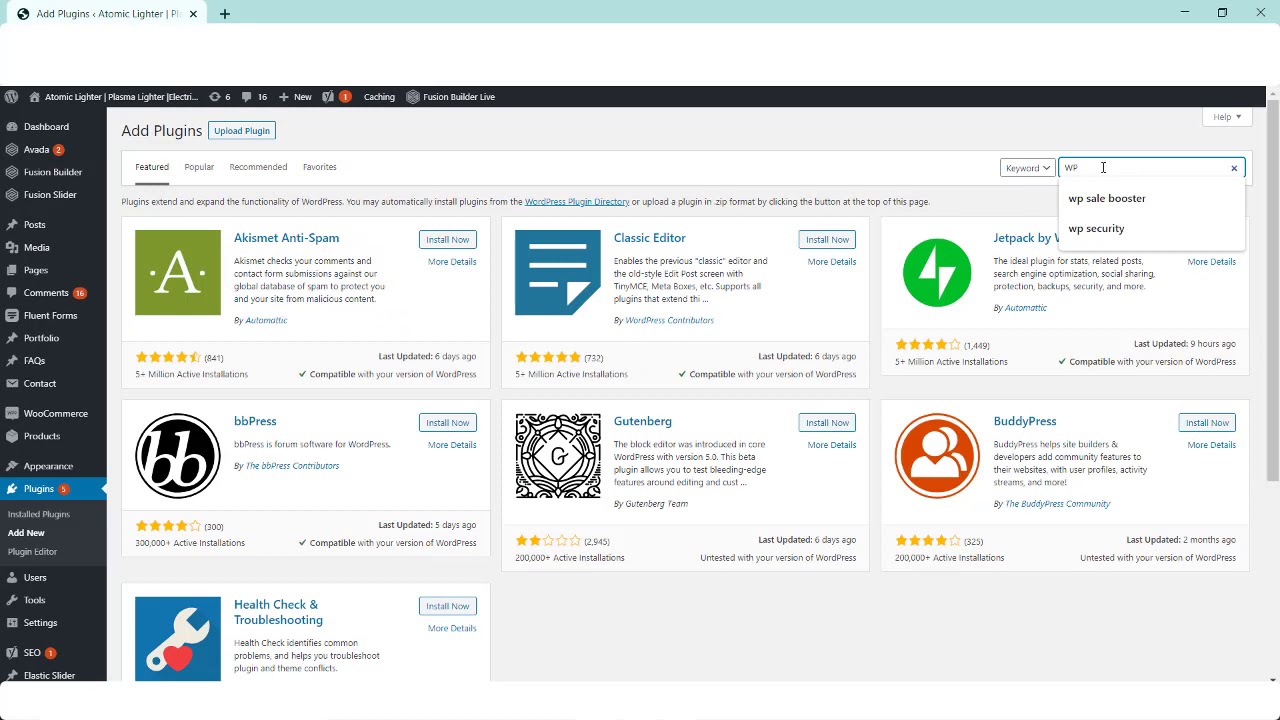1280x720 pixels.
Task: Click the Upload Plugin button
Action: (x=242, y=131)
